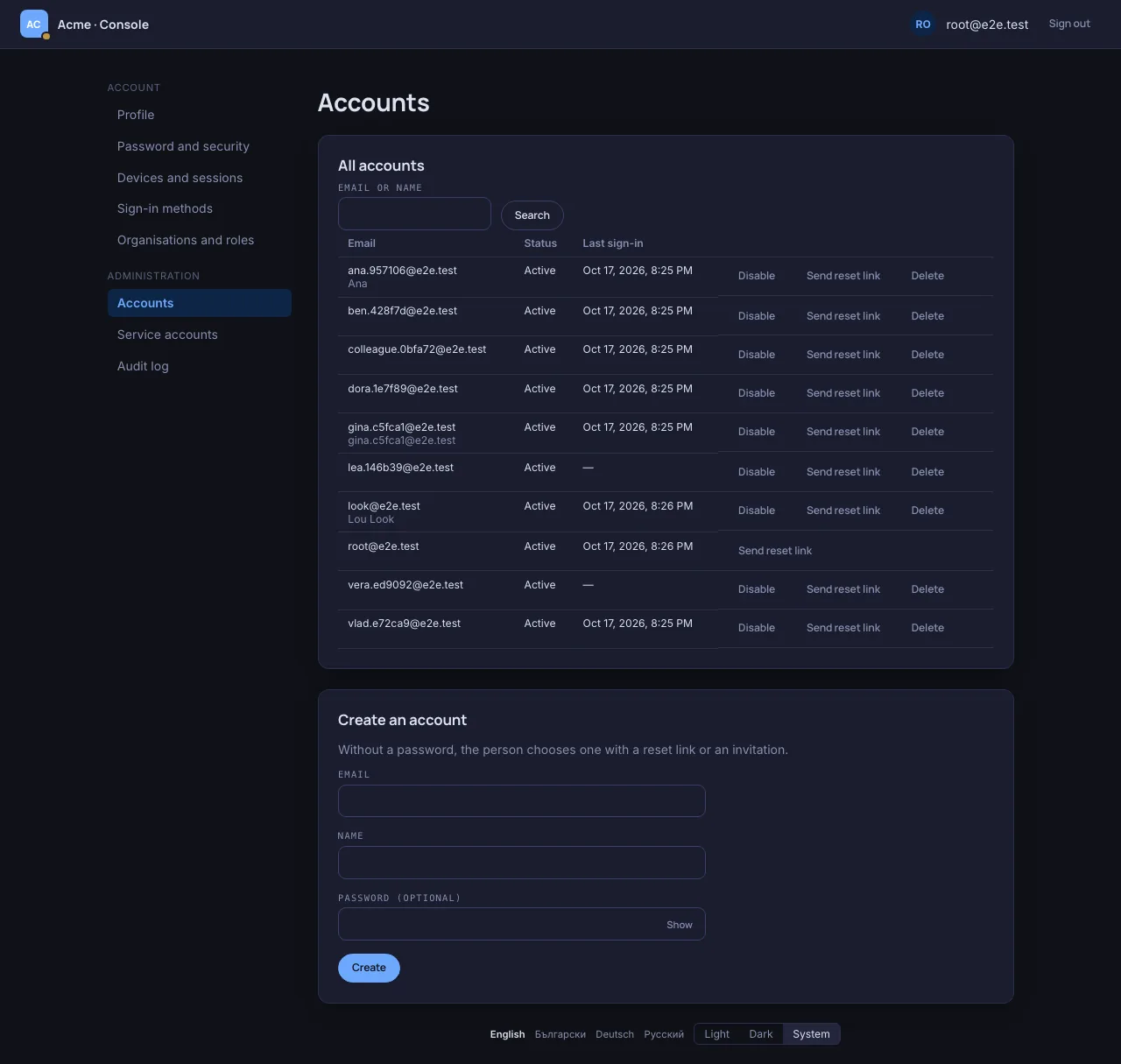Click the Search button
This screenshot has width=1121, height=1064.
click(x=532, y=215)
